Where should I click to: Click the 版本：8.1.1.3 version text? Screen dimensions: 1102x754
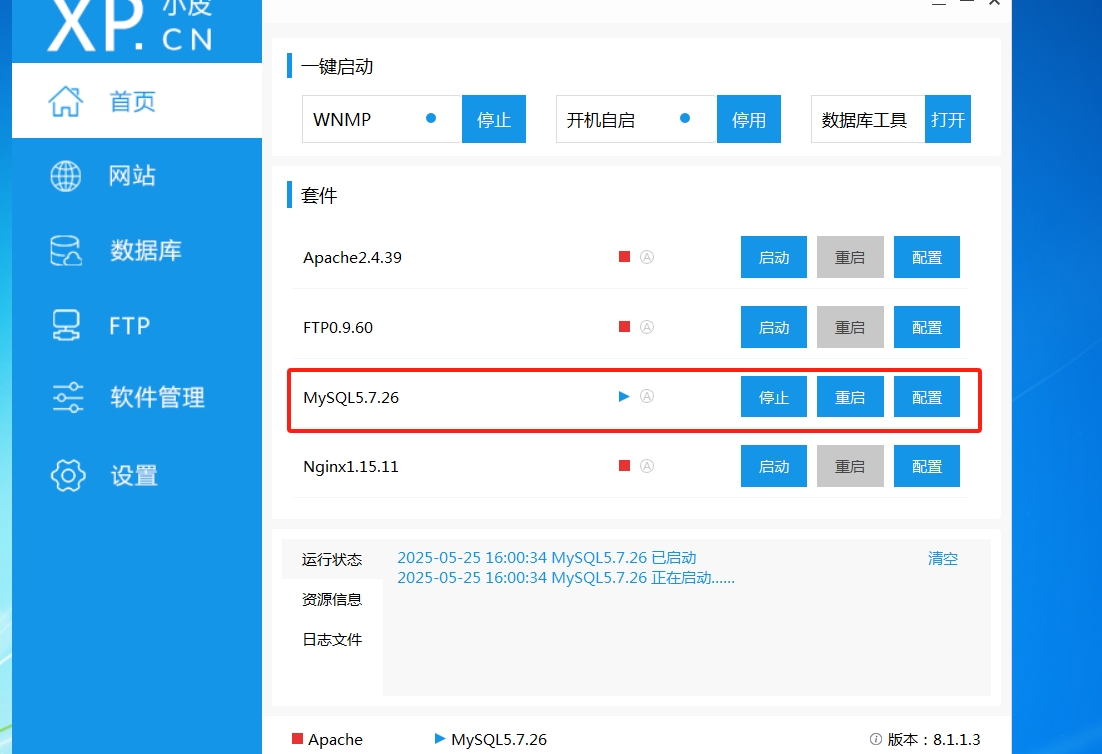pyautogui.click(x=933, y=739)
